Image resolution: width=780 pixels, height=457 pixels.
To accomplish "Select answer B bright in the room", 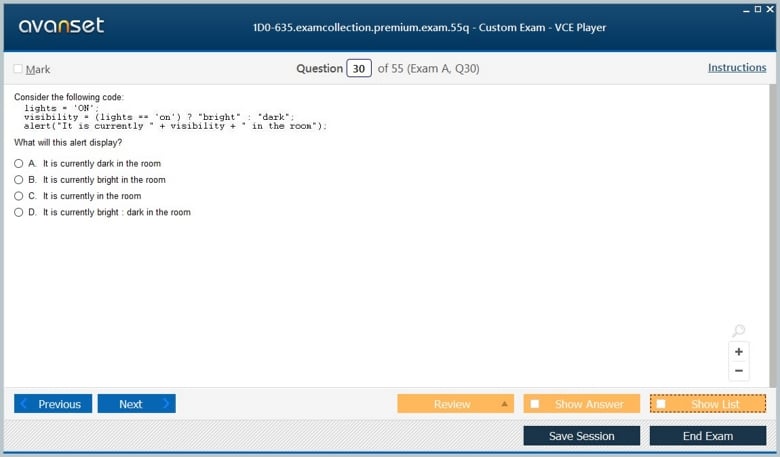I will pyautogui.click(x=18, y=180).
